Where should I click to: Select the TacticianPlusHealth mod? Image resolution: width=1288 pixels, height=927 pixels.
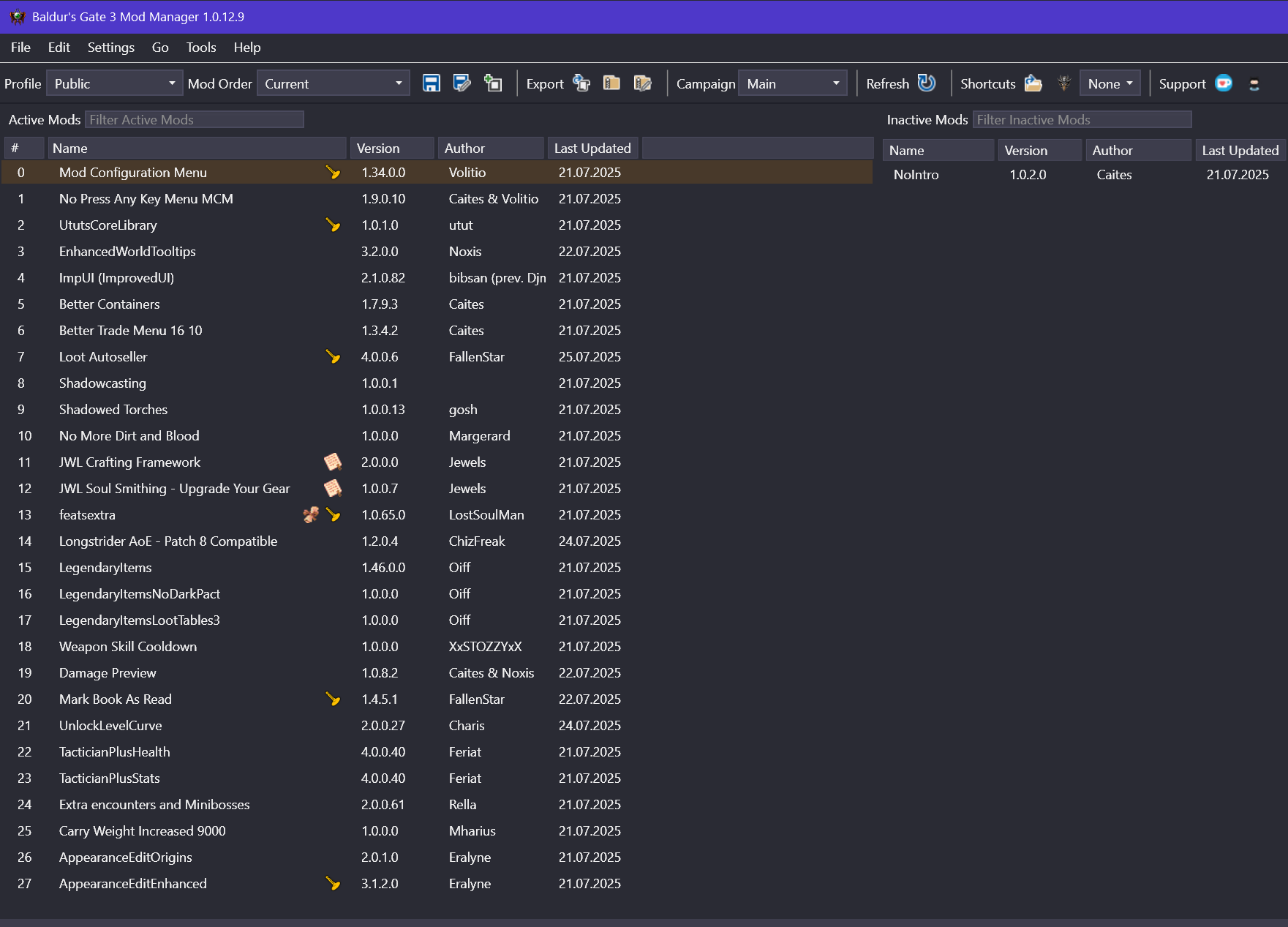(x=438, y=752)
